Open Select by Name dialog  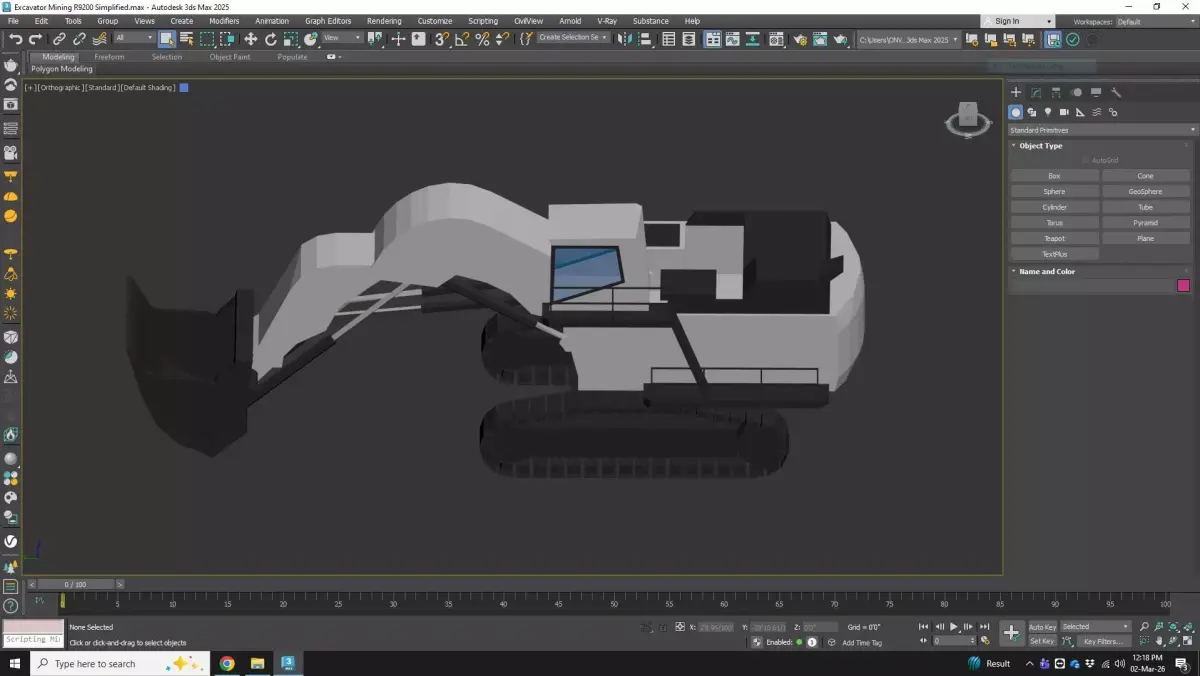pyautogui.click(x=186, y=39)
